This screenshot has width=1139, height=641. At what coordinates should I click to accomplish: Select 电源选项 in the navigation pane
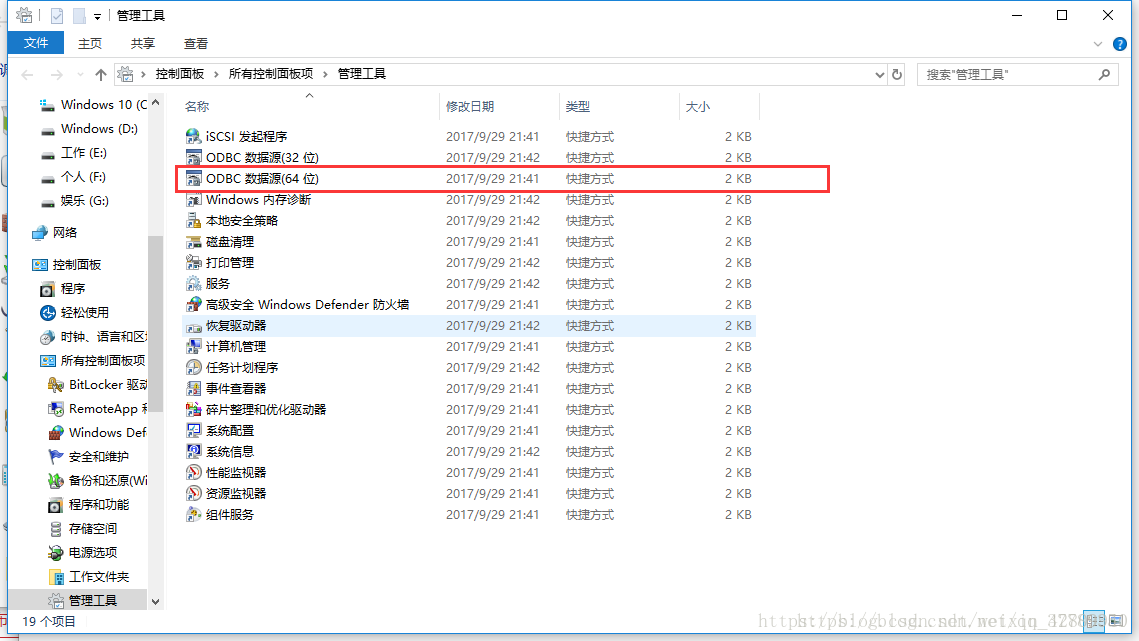point(83,552)
